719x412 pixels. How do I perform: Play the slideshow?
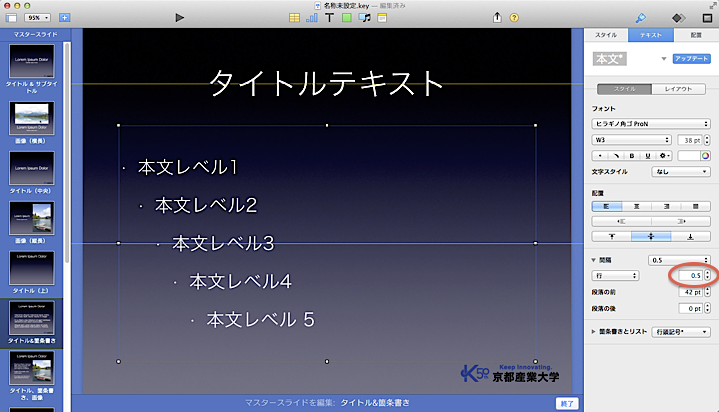[179, 18]
